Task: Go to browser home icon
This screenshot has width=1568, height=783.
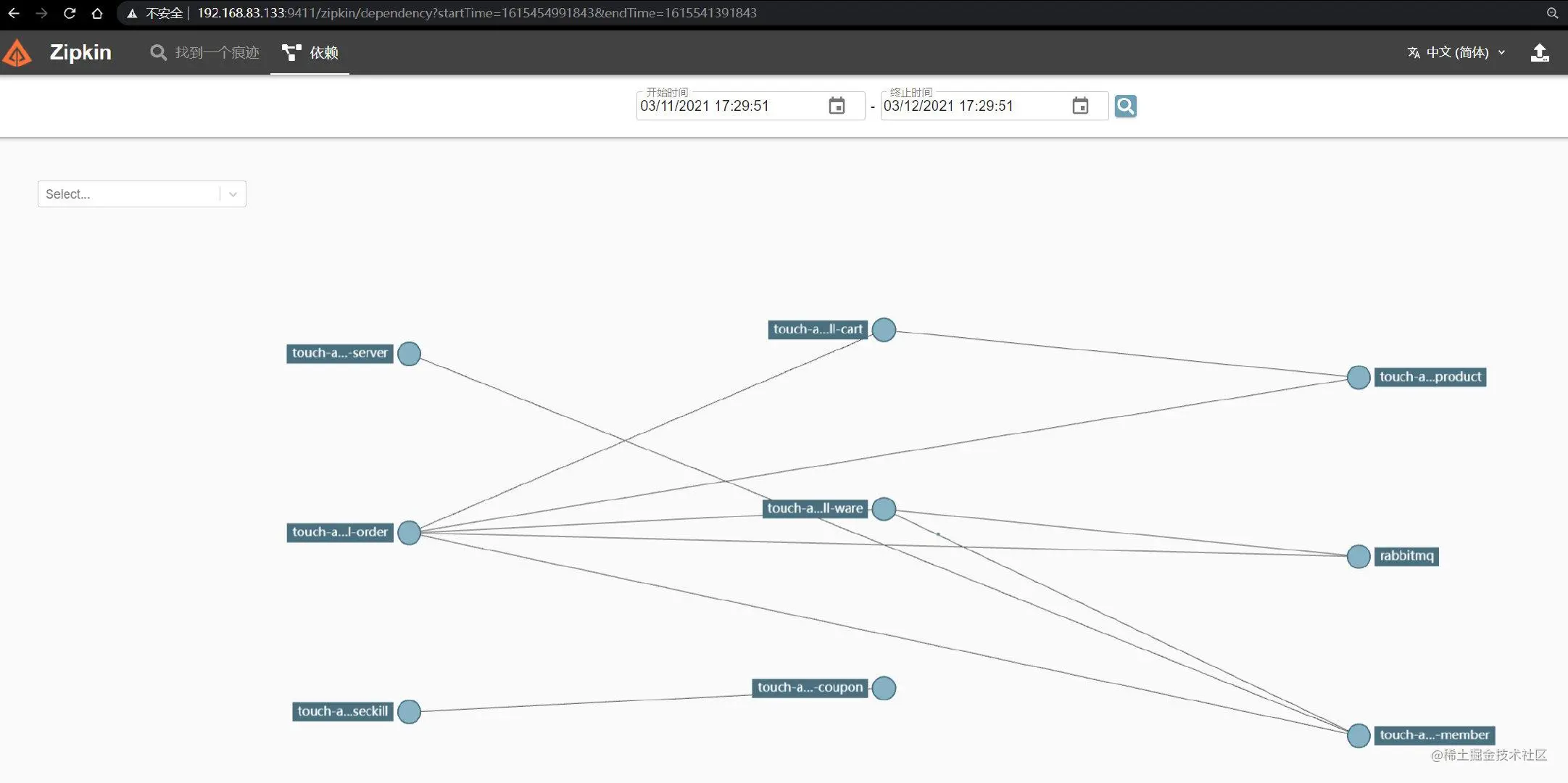Action: (x=97, y=13)
